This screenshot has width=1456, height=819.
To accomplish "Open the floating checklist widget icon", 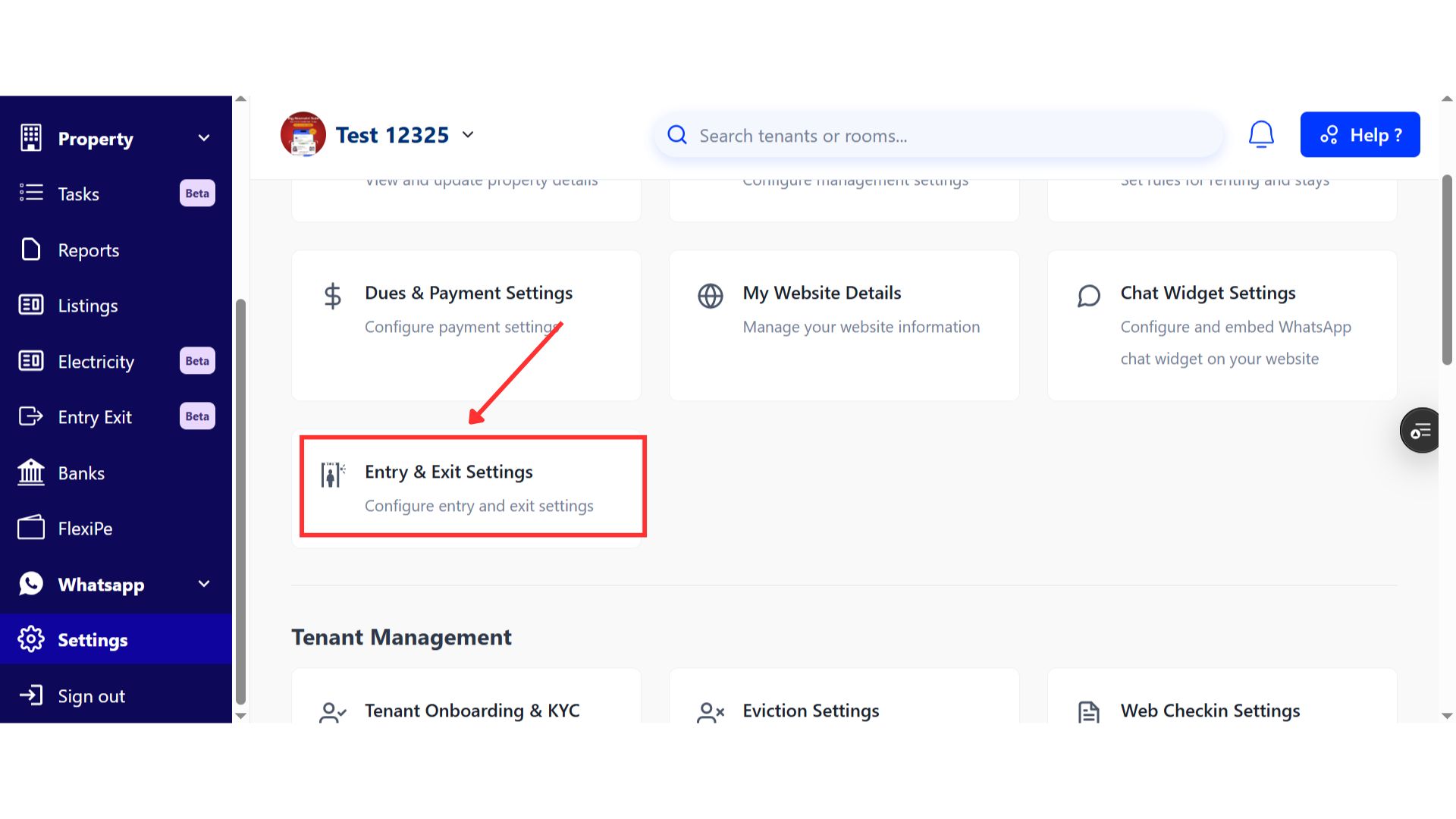I will 1420,431.
